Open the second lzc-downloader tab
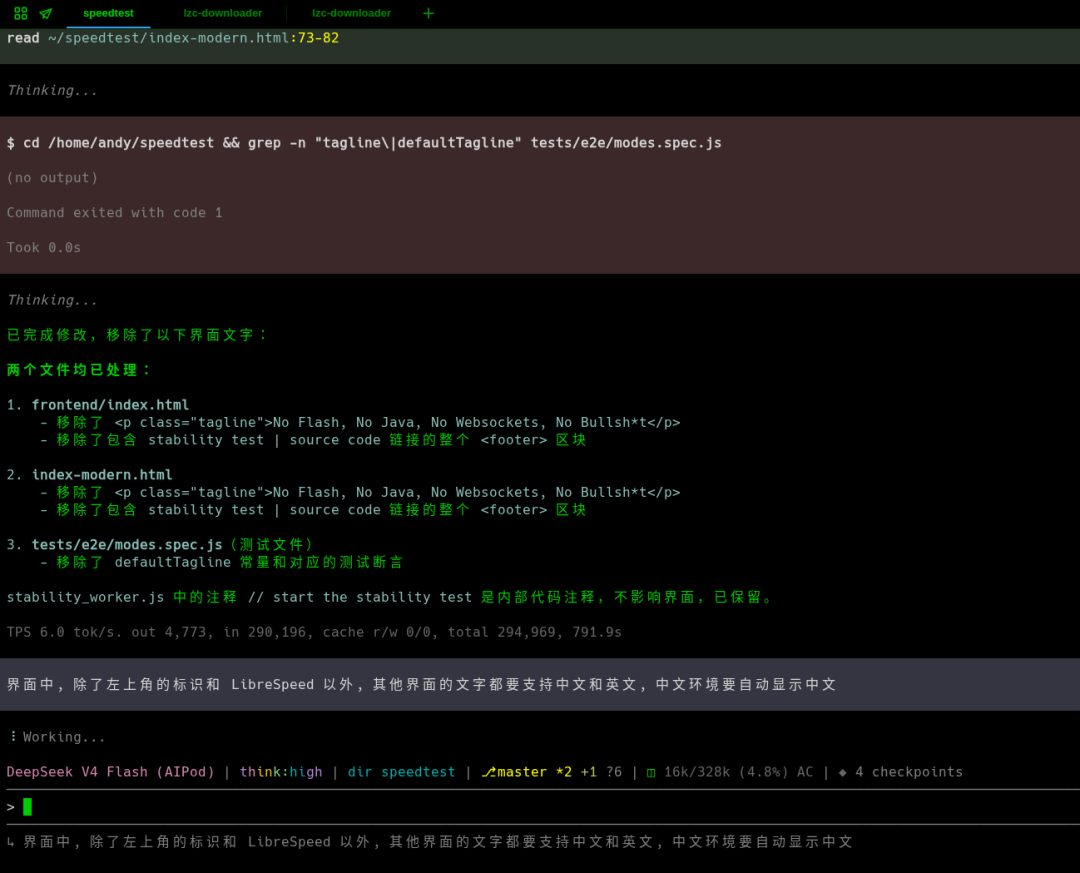 tap(351, 13)
